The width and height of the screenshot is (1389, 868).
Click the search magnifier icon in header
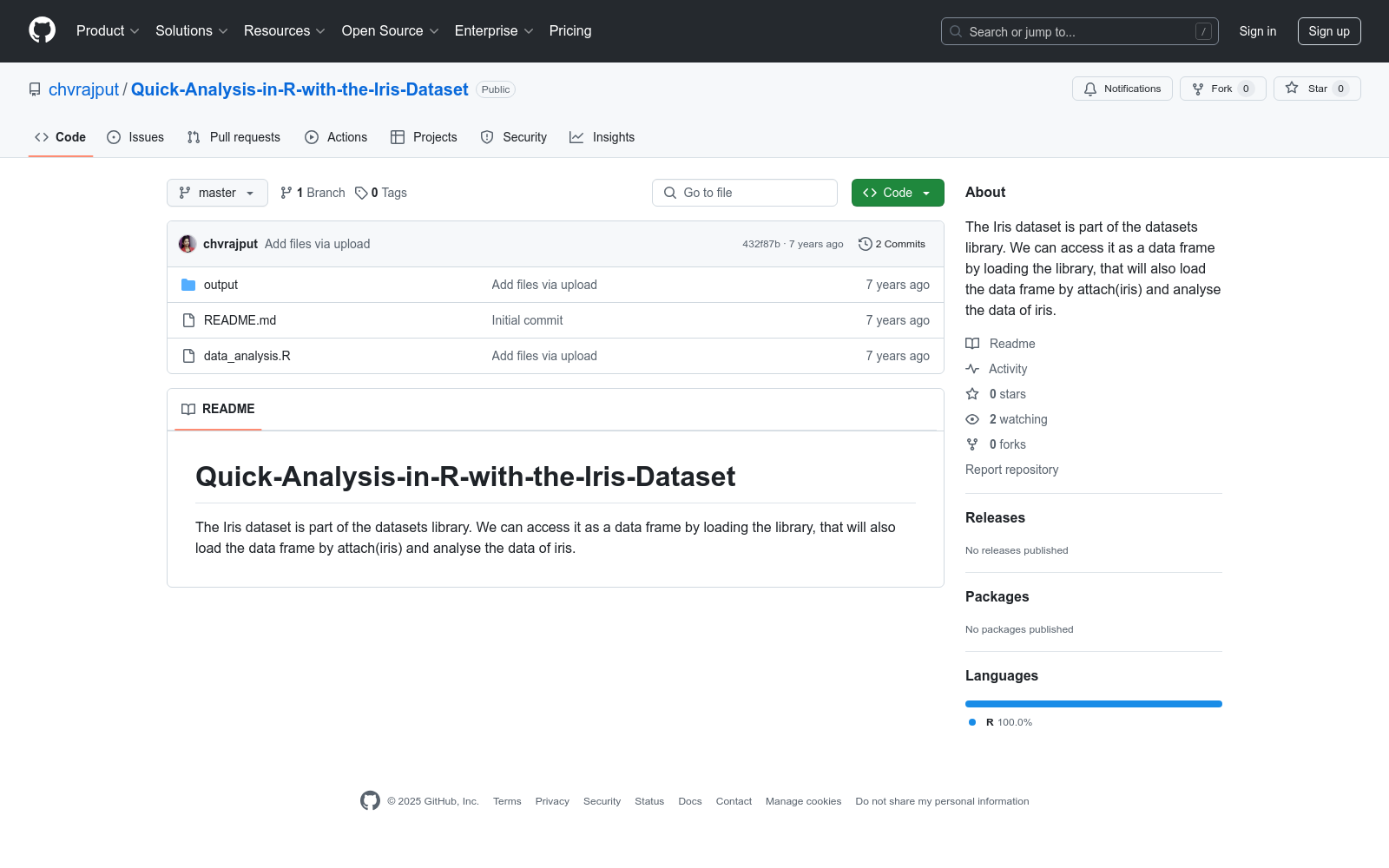[956, 31]
